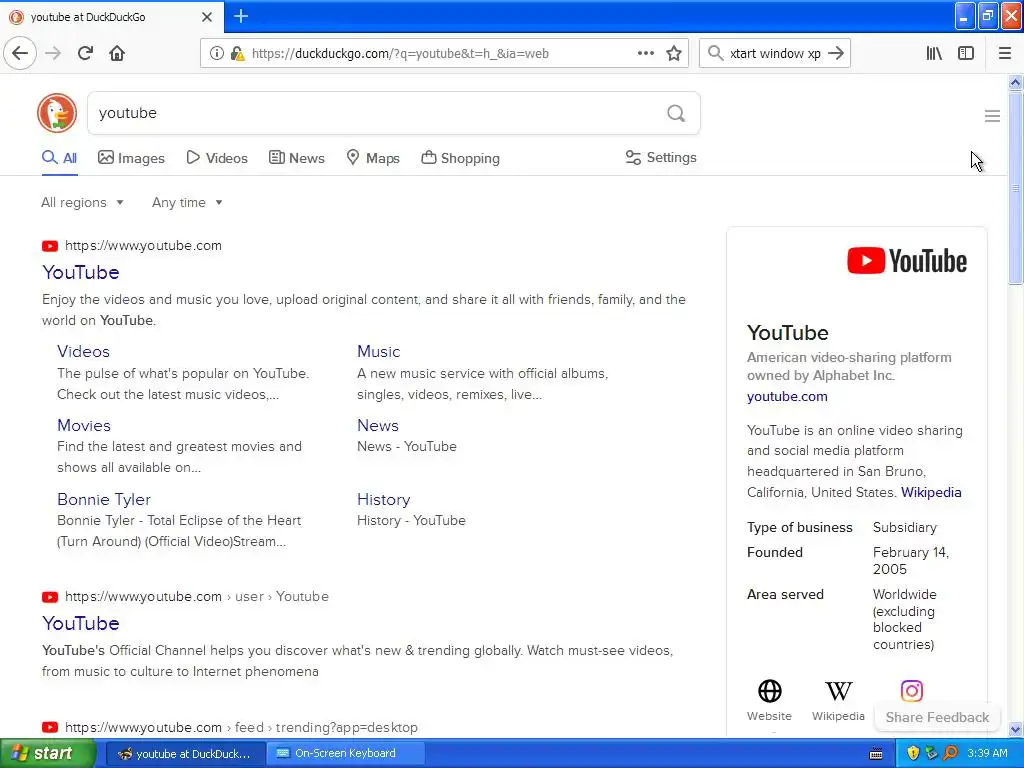Close the youtube at DuckDuckGo tab
The height and width of the screenshot is (768, 1024).
[207, 17]
